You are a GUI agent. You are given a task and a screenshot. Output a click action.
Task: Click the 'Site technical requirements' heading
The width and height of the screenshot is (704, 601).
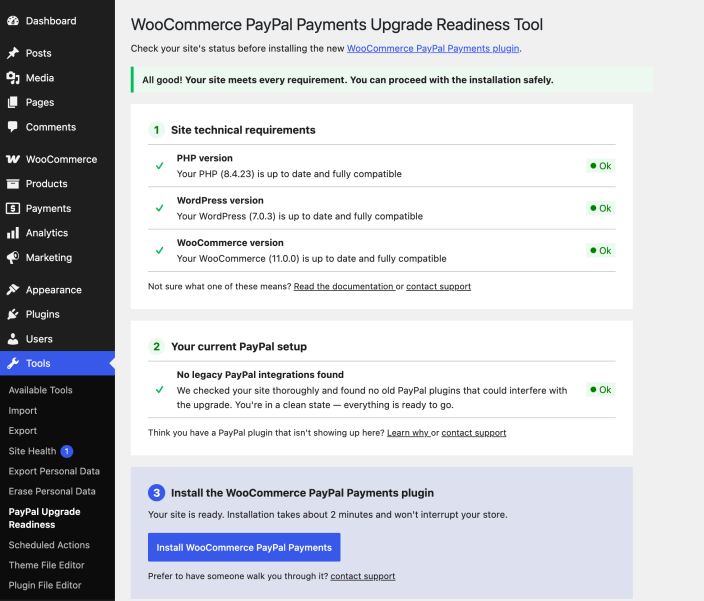243,130
